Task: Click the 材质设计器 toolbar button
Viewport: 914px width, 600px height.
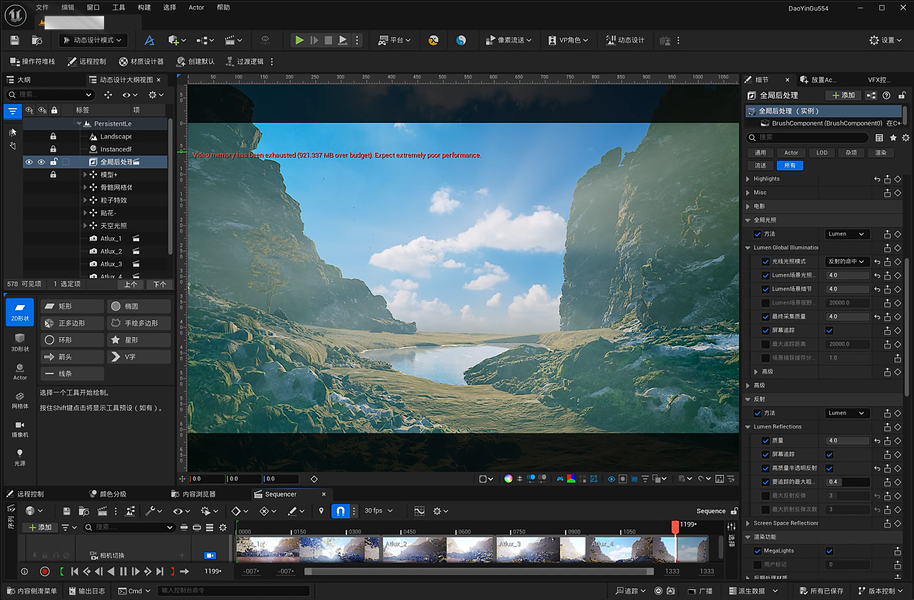Action: click(x=141, y=61)
